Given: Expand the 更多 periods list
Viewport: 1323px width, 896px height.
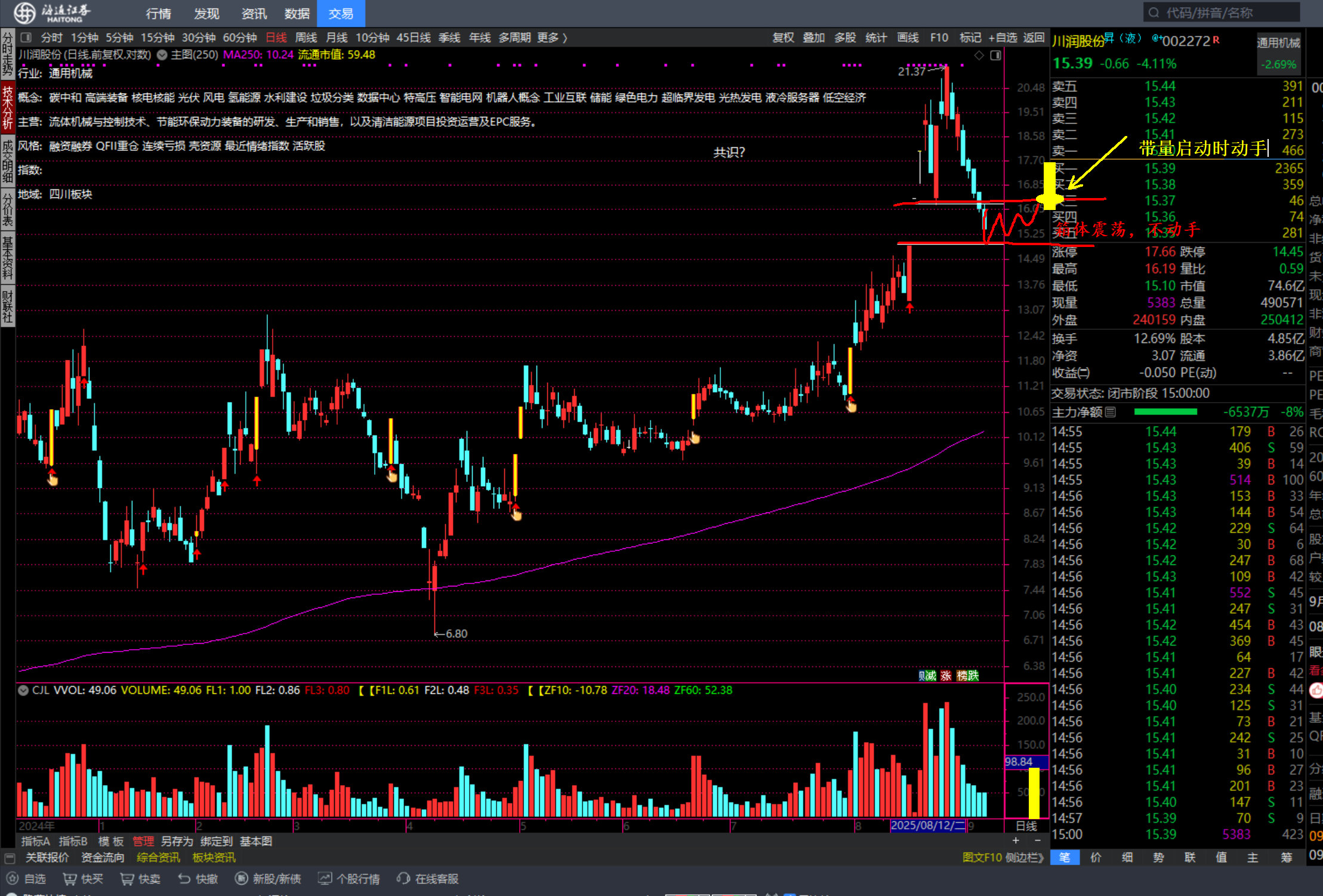Looking at the screenshot, I should pos(552,38).
